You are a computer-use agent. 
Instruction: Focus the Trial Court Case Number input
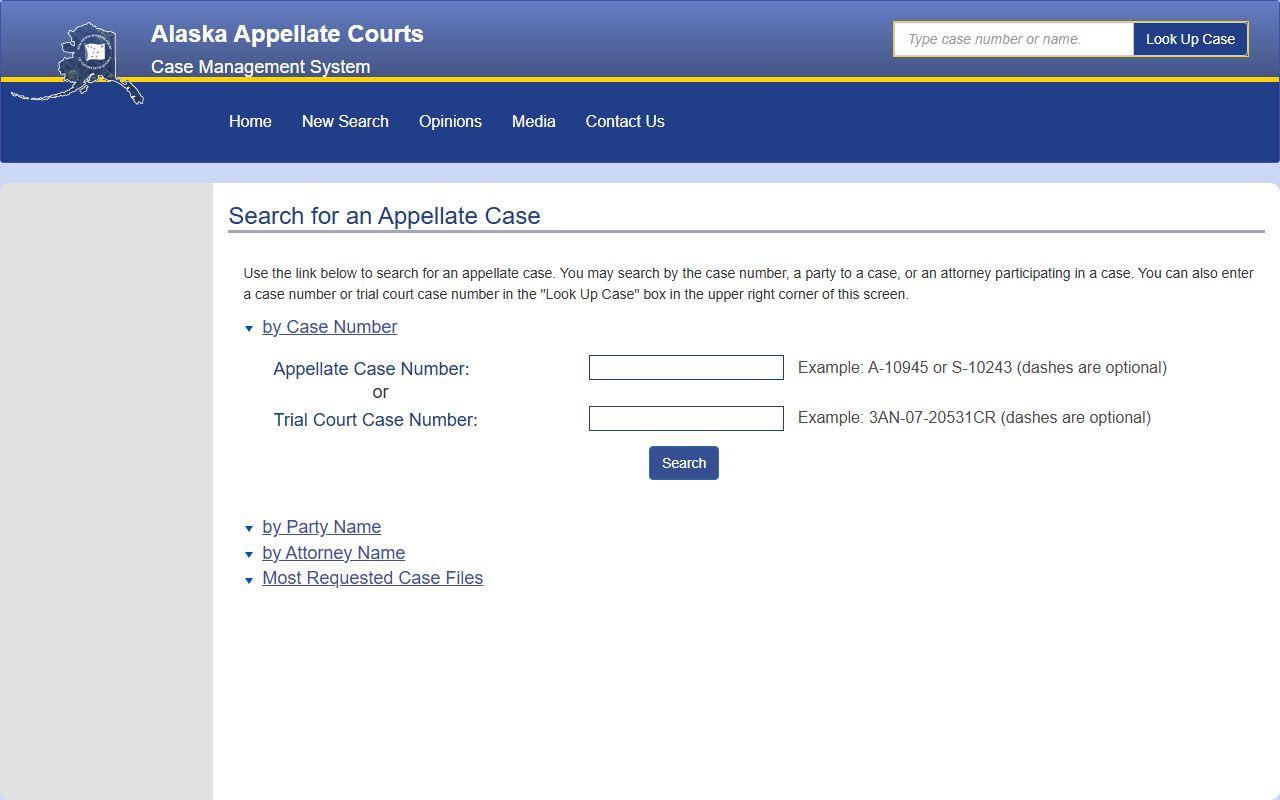[x=686, y=418]
